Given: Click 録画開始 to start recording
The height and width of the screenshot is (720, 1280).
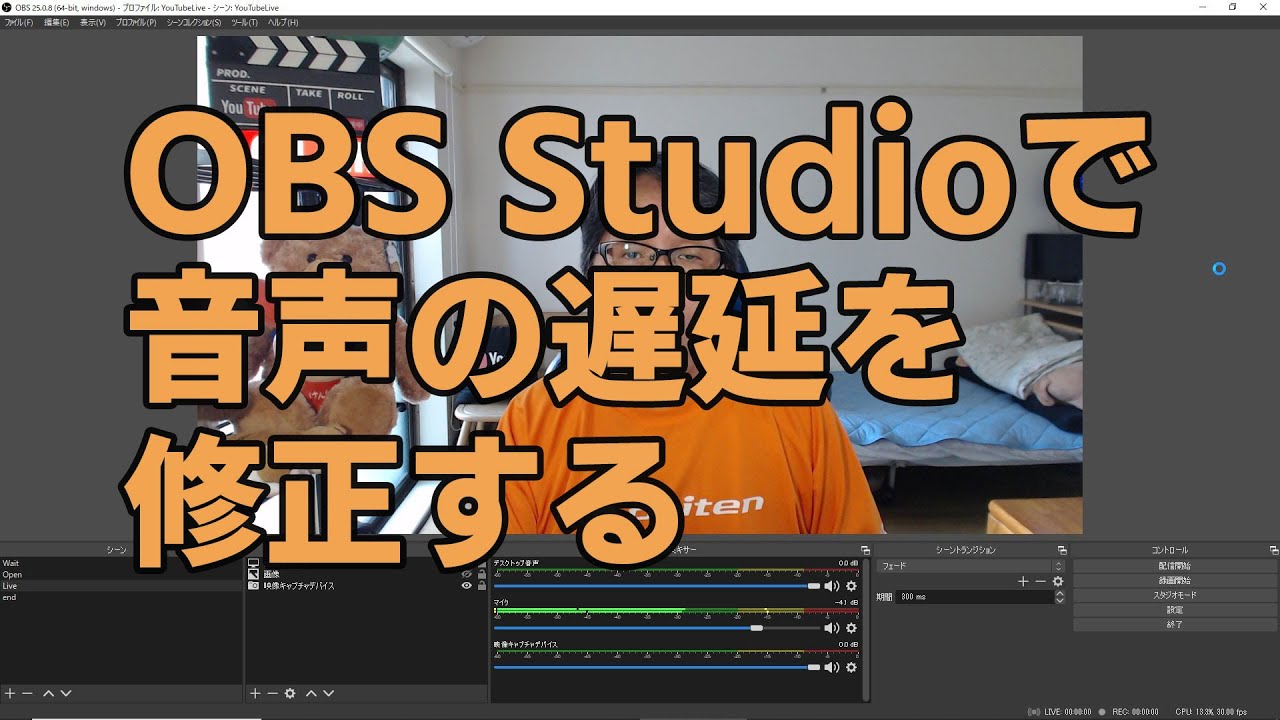Looking at the screenshot, I should 1175,581.
